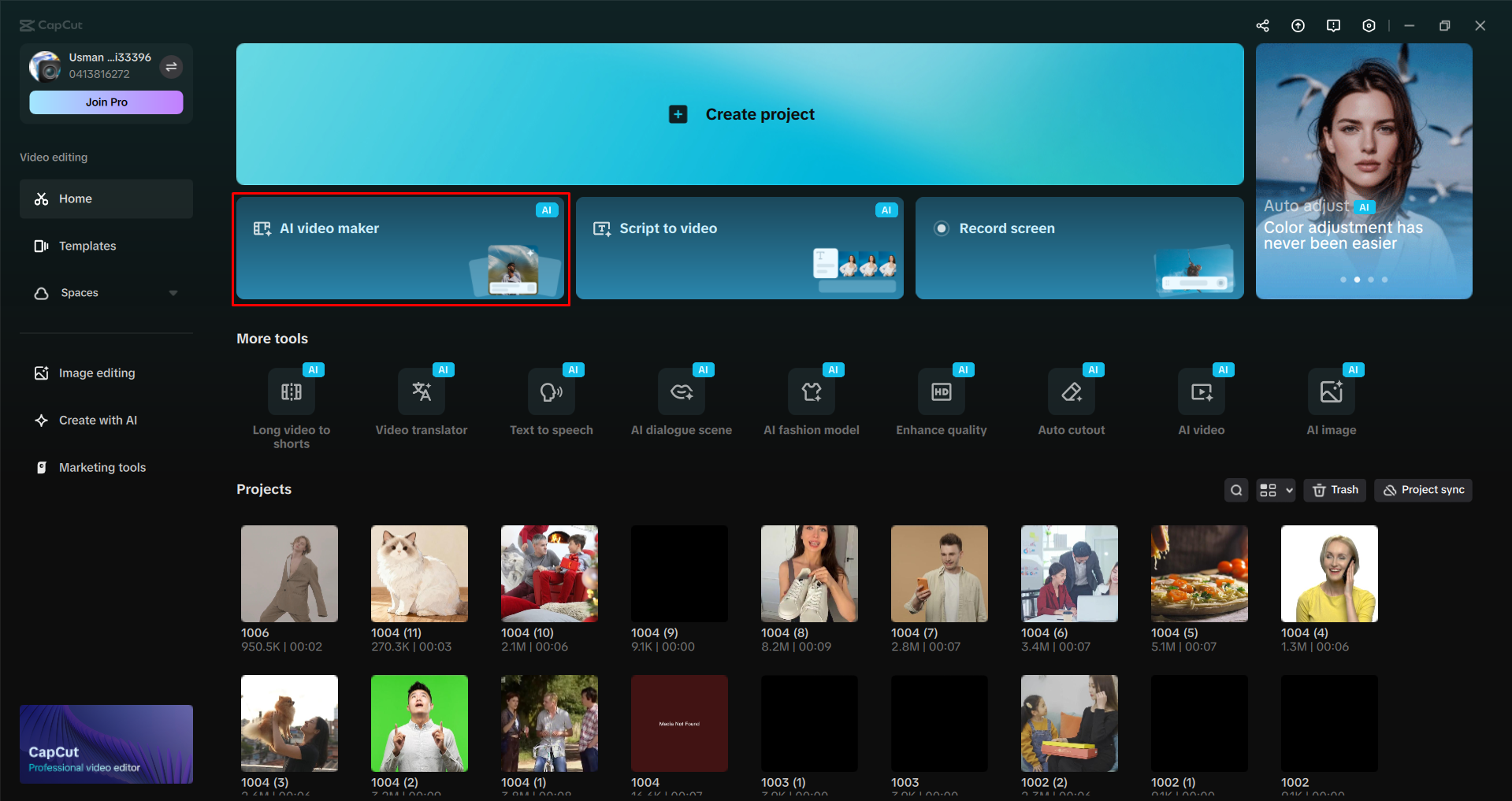1512x801 pixels.
Task: Open the projects view layout dropdown
Action: 1276,490
